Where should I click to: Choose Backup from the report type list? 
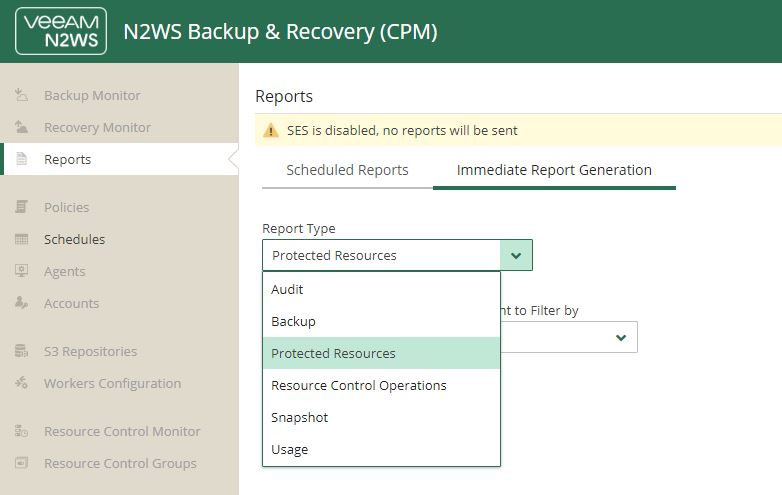point(381,321)
